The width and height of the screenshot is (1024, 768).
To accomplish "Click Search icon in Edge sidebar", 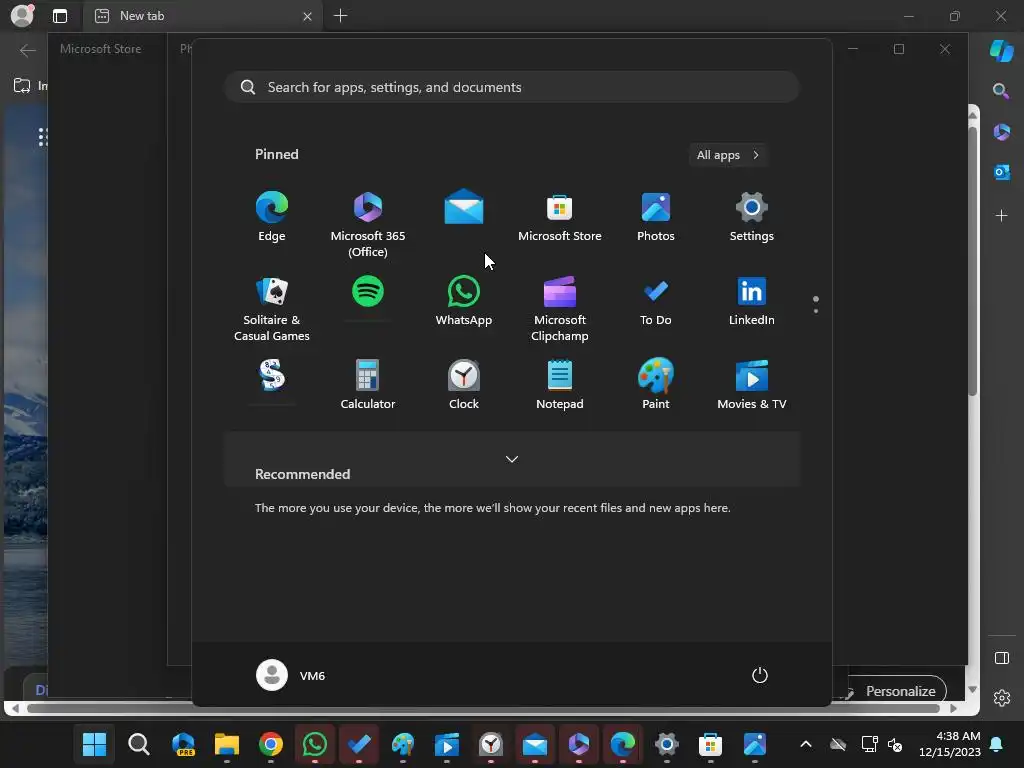I will tap(1001, 91).
